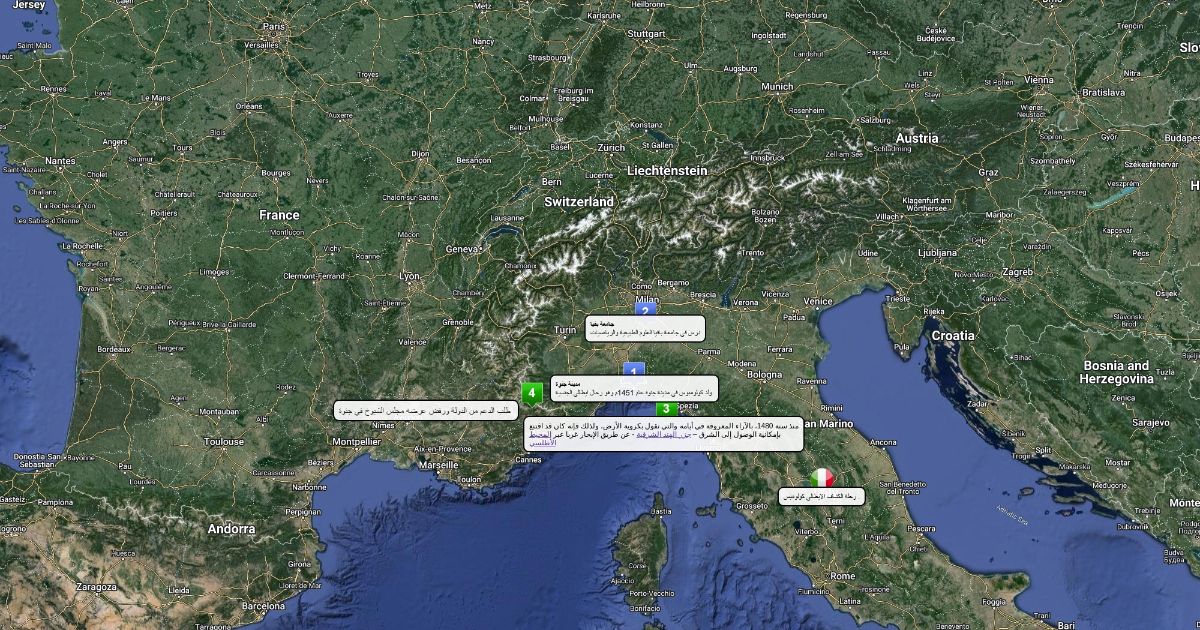Click the France country label
1200x630 pixels.
279,215
